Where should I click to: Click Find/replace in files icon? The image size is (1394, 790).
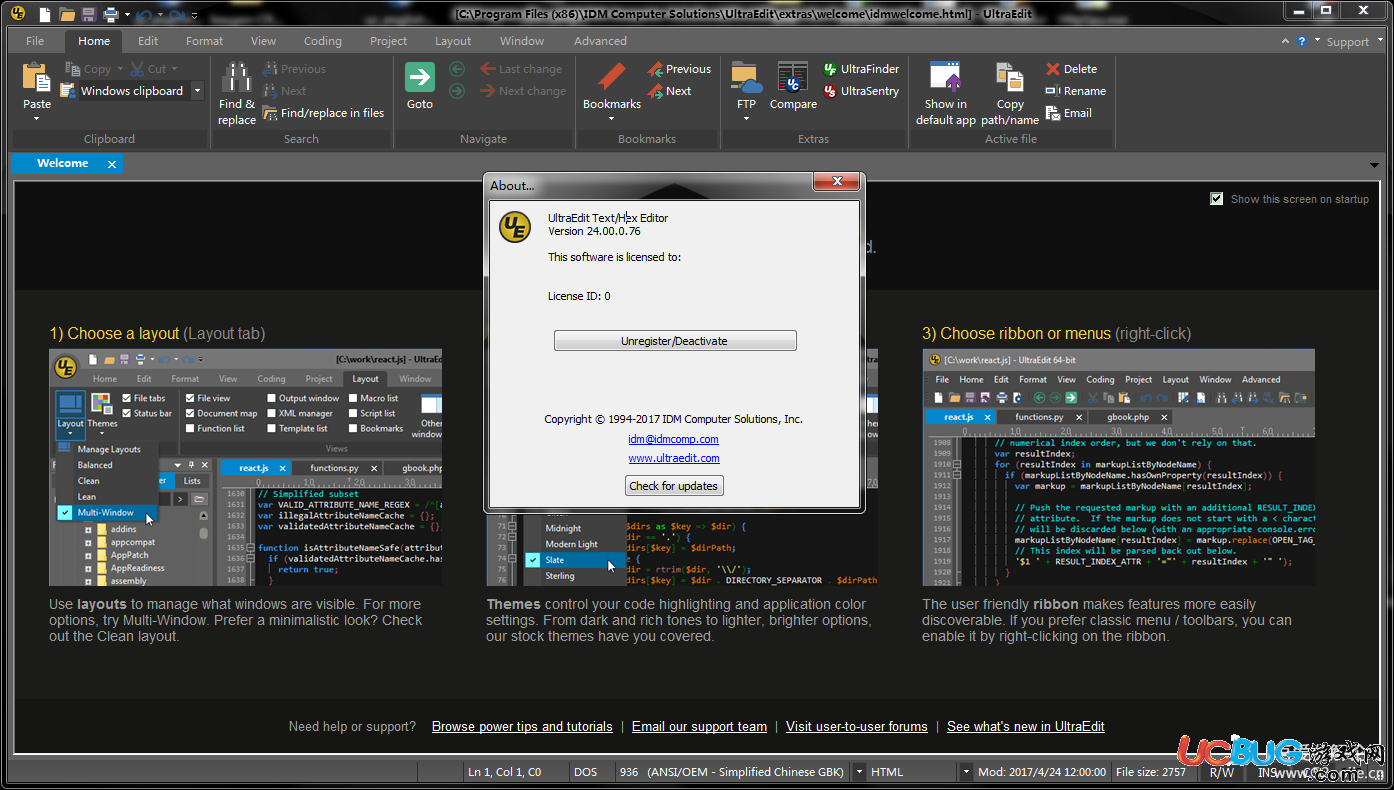click(323, 113)
